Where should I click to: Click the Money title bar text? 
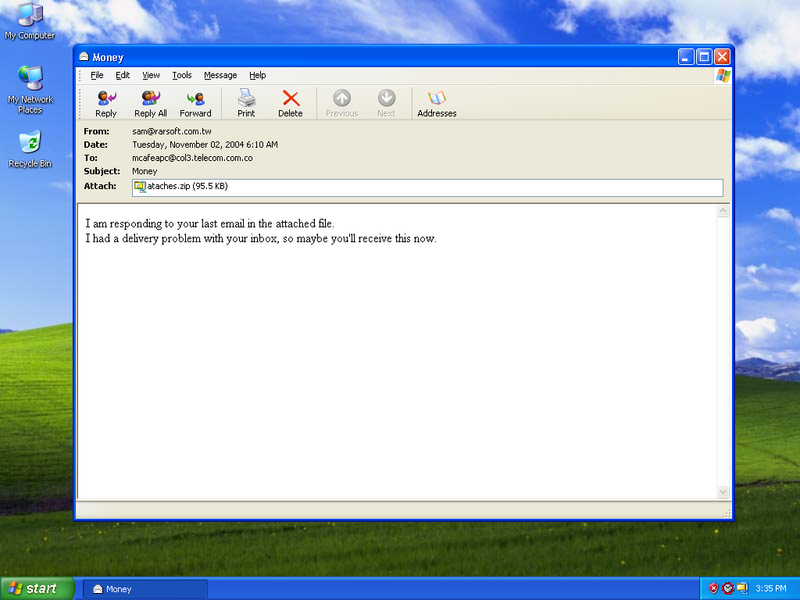pyautogui.click(x=108, y=57)
